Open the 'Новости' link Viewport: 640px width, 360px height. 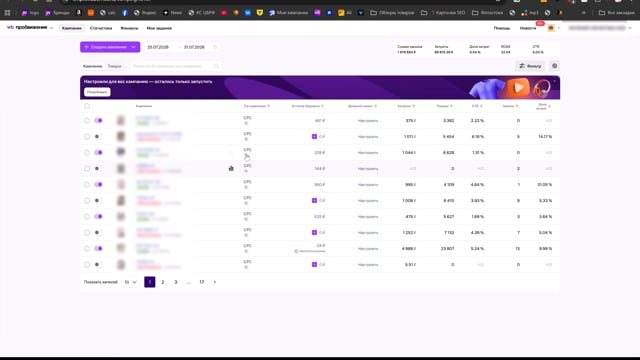coord(528,28)
